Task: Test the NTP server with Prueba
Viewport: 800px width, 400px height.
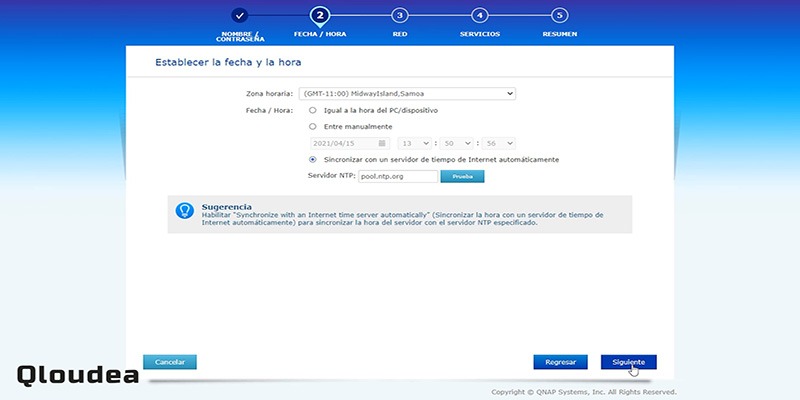Action: click(462, 177)
